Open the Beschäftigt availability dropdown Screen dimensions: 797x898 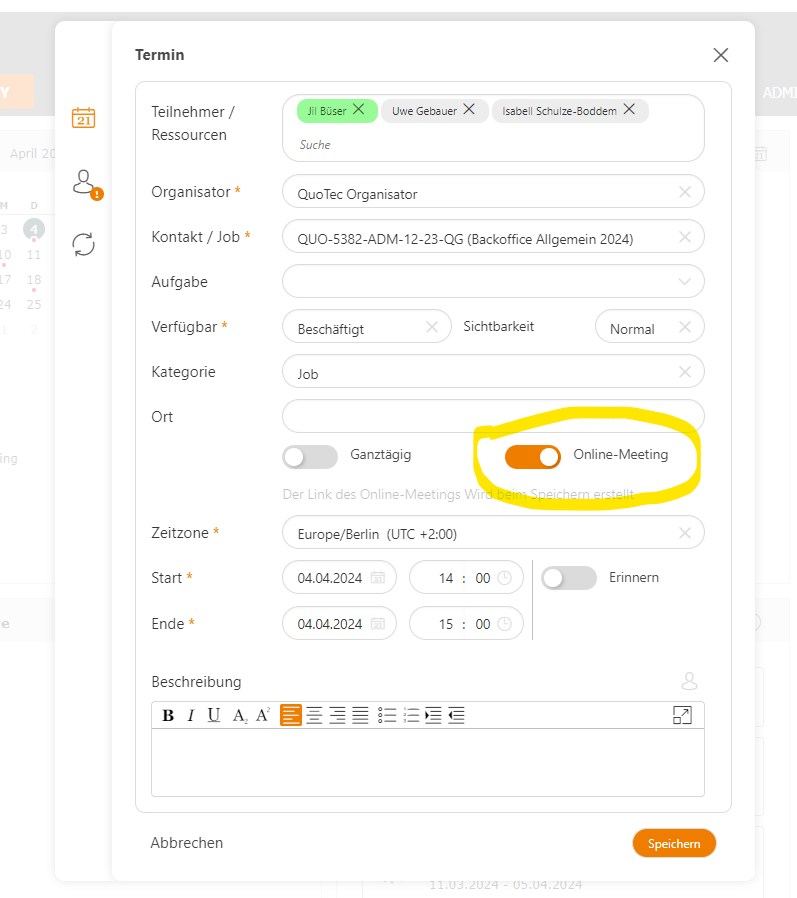366,327
